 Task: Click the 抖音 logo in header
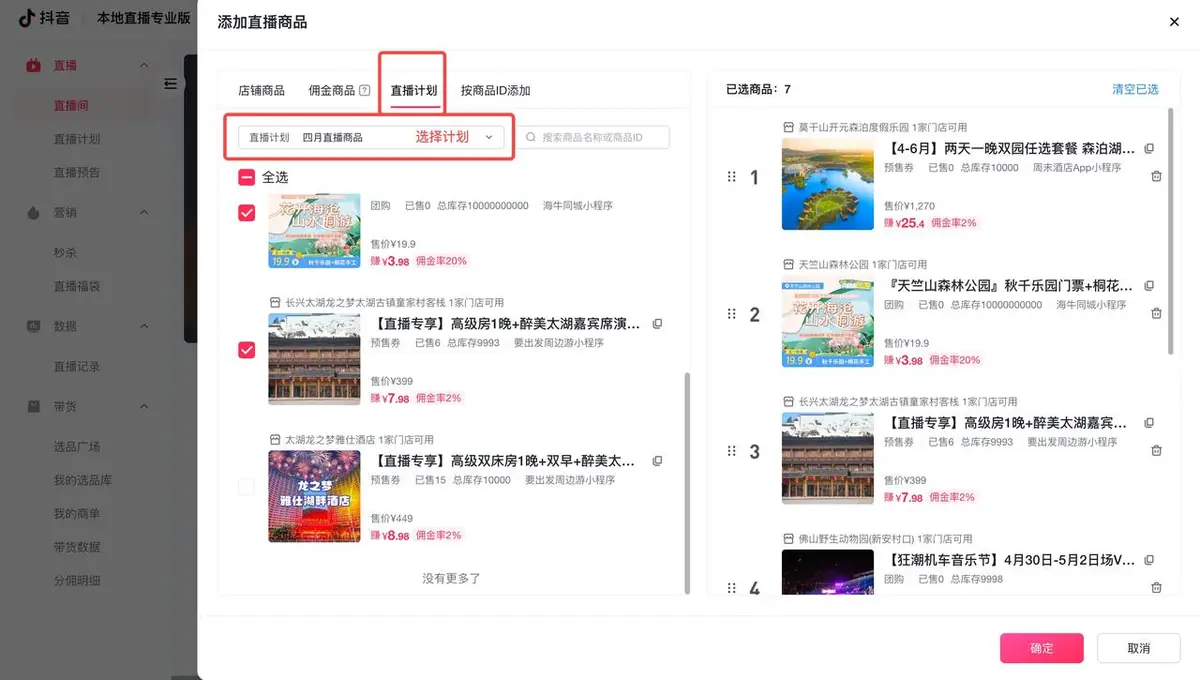[45, 18]
